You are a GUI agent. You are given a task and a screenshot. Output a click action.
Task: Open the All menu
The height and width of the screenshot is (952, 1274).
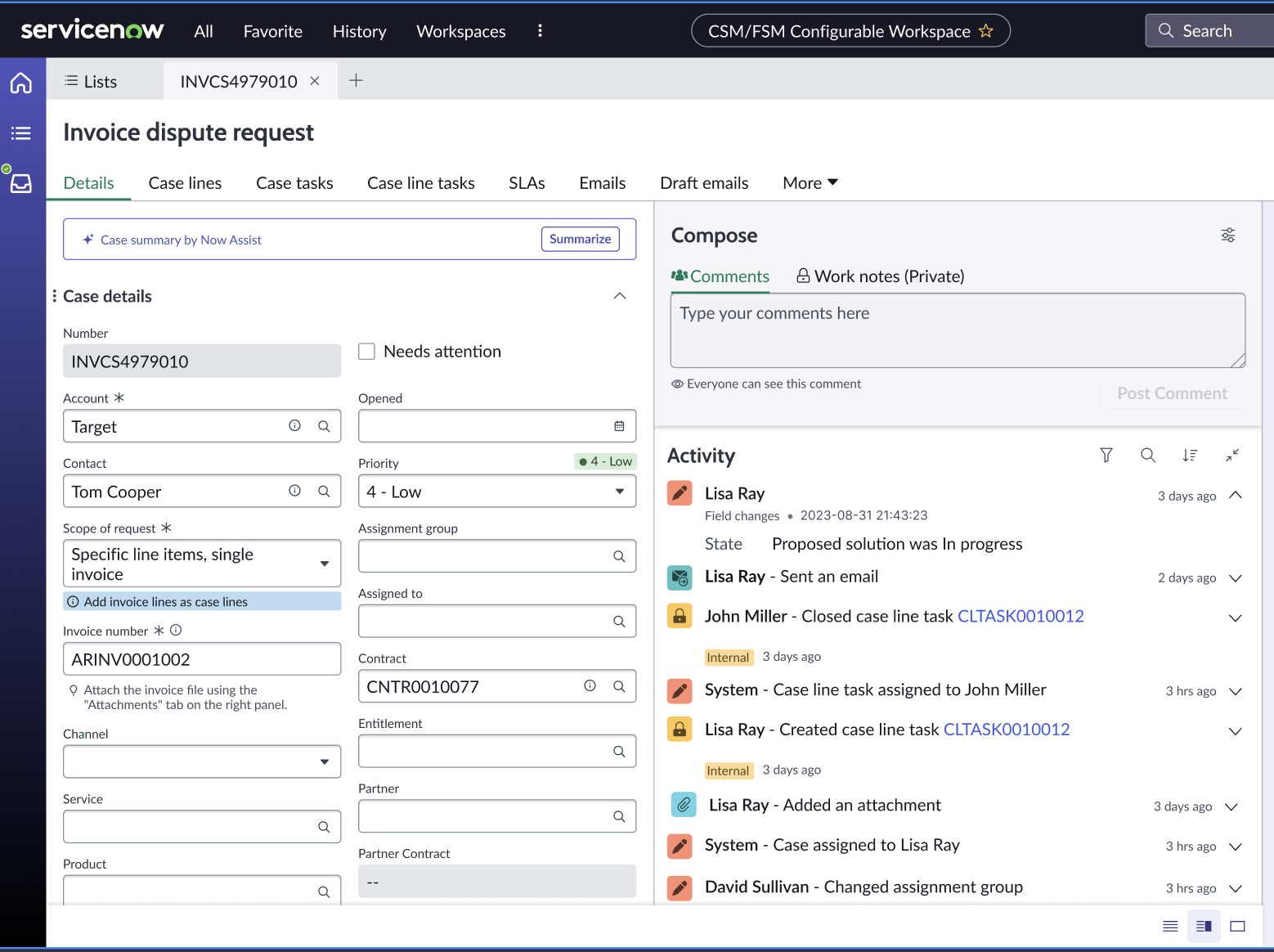tap(204, 31)
